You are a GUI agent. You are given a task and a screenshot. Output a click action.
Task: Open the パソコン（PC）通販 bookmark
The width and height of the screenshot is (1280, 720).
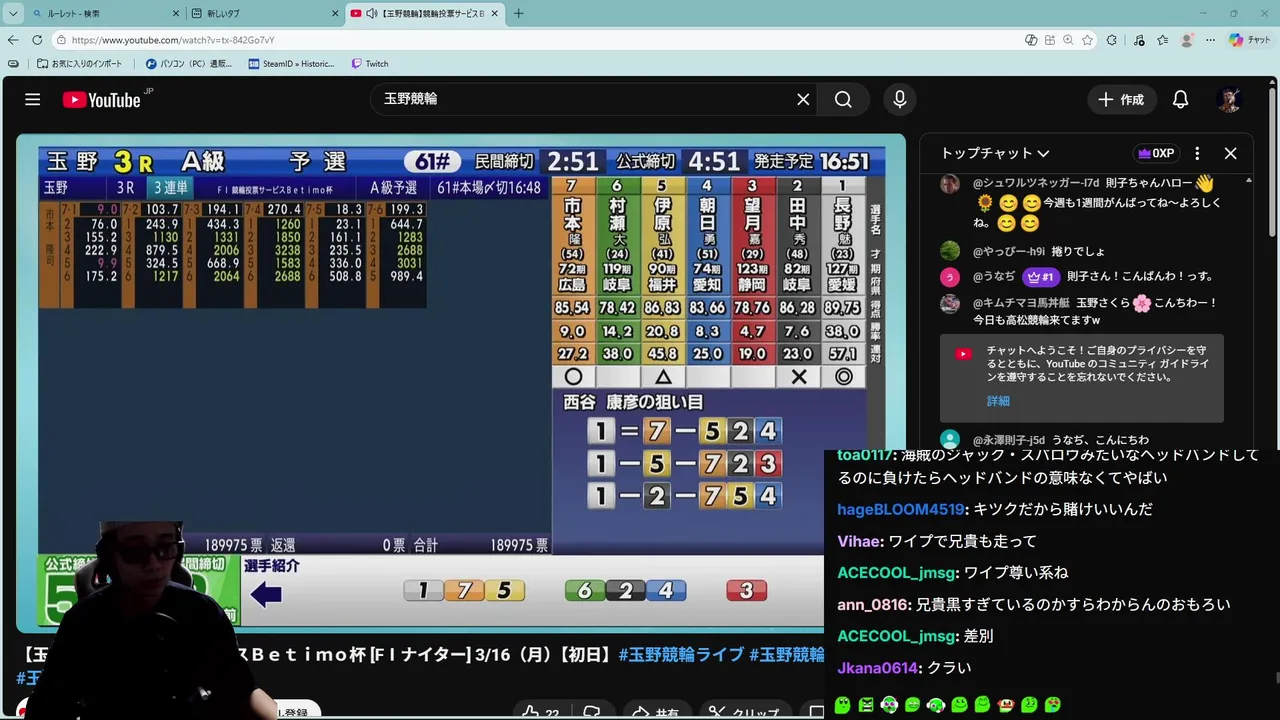pyautogui.click(x=189, y=64)
